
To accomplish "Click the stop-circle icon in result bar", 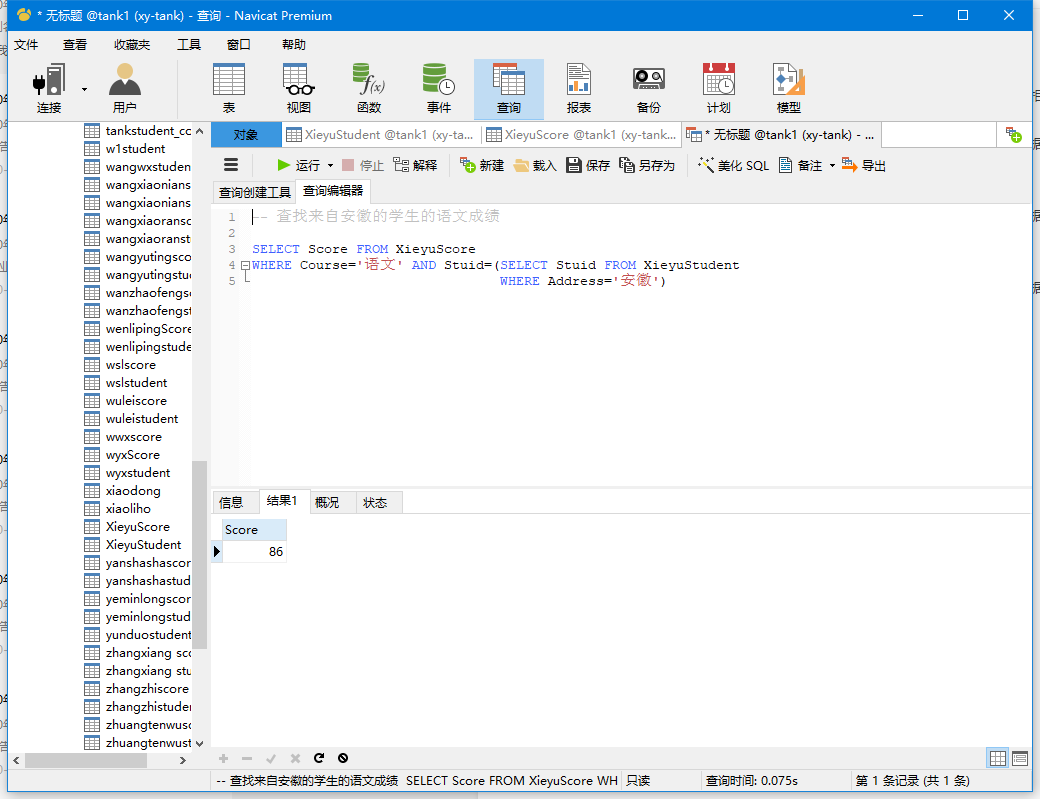I will [343, 758].
